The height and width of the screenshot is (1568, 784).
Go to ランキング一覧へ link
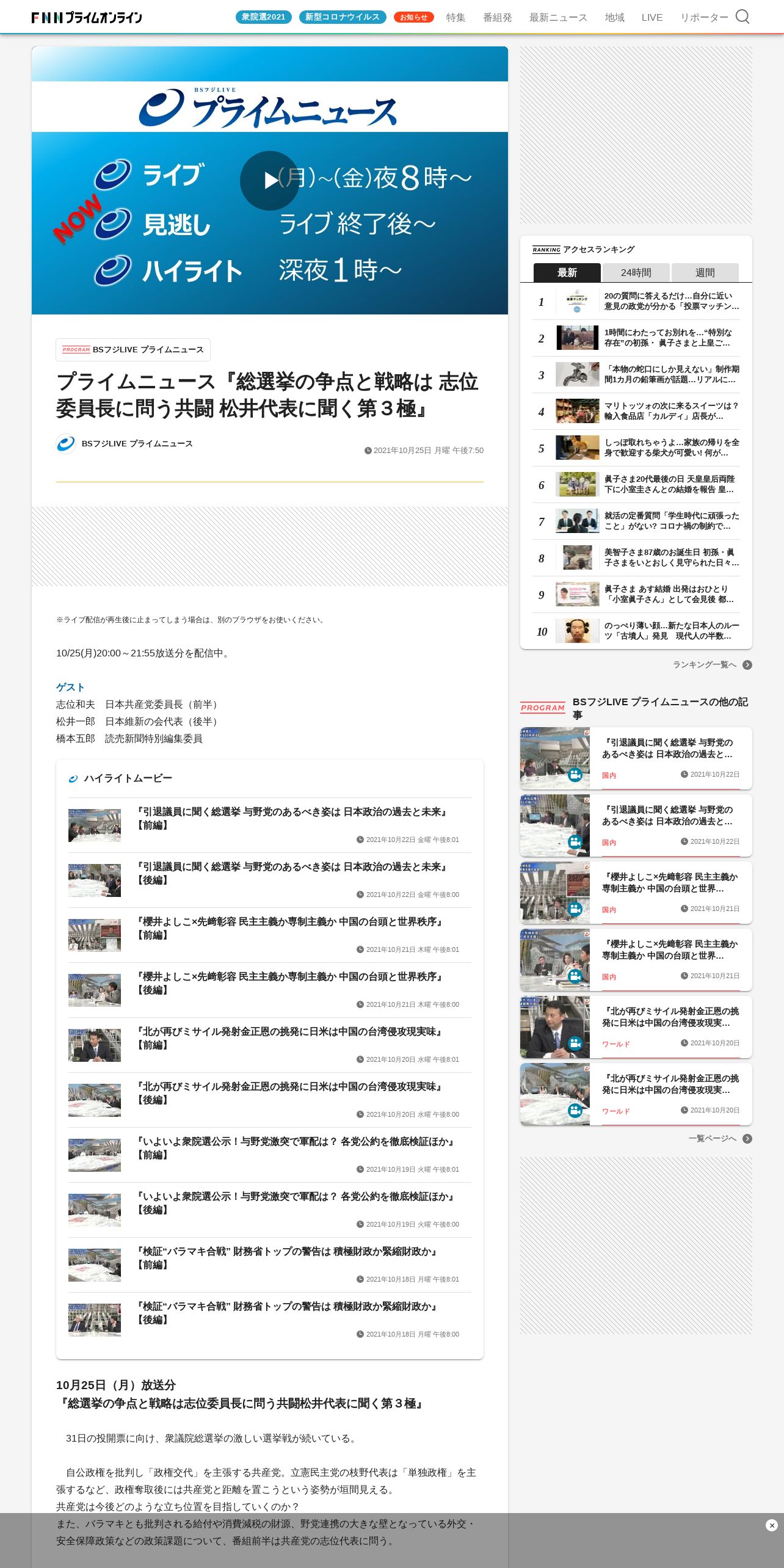(x=704, y=665)
